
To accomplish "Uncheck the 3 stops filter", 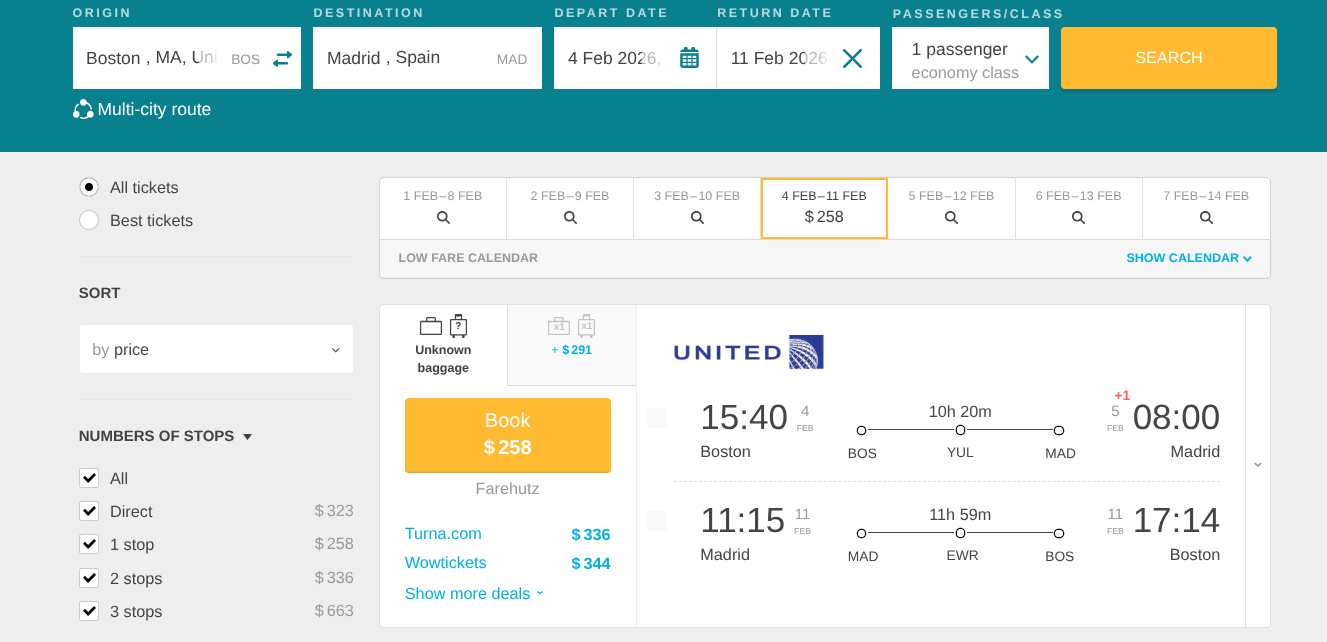I will (x=89, y=611).
